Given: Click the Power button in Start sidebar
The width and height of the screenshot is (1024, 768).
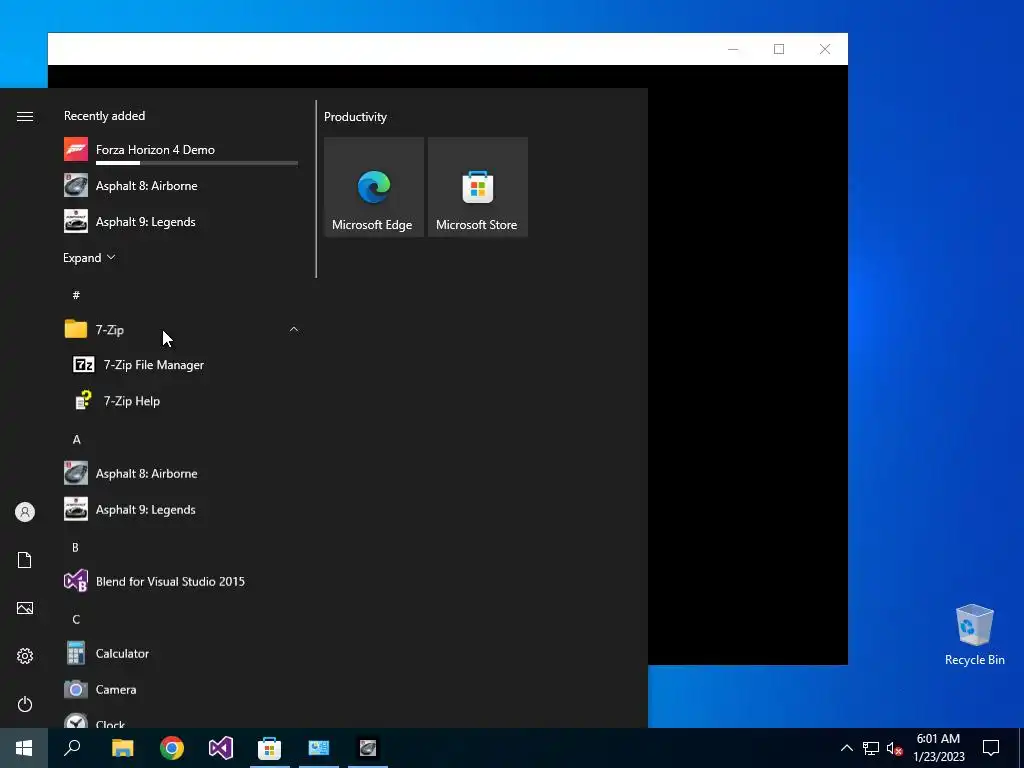Looking at the screenshot, I should coord(25,704).
